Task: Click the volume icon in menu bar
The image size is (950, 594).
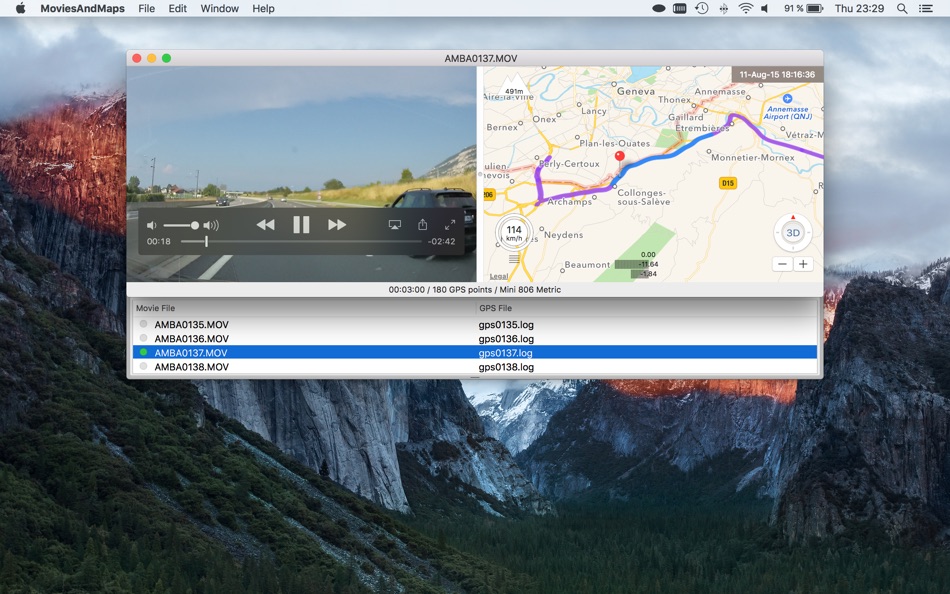Action: (765, 8)
